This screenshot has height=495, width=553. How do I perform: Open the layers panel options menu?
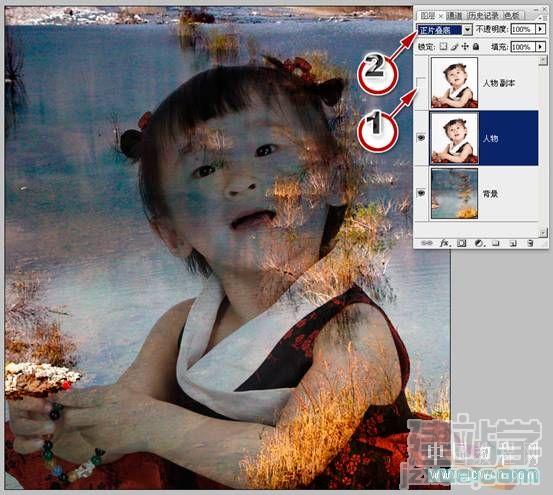pyautogui.click(x=540, y=17)
